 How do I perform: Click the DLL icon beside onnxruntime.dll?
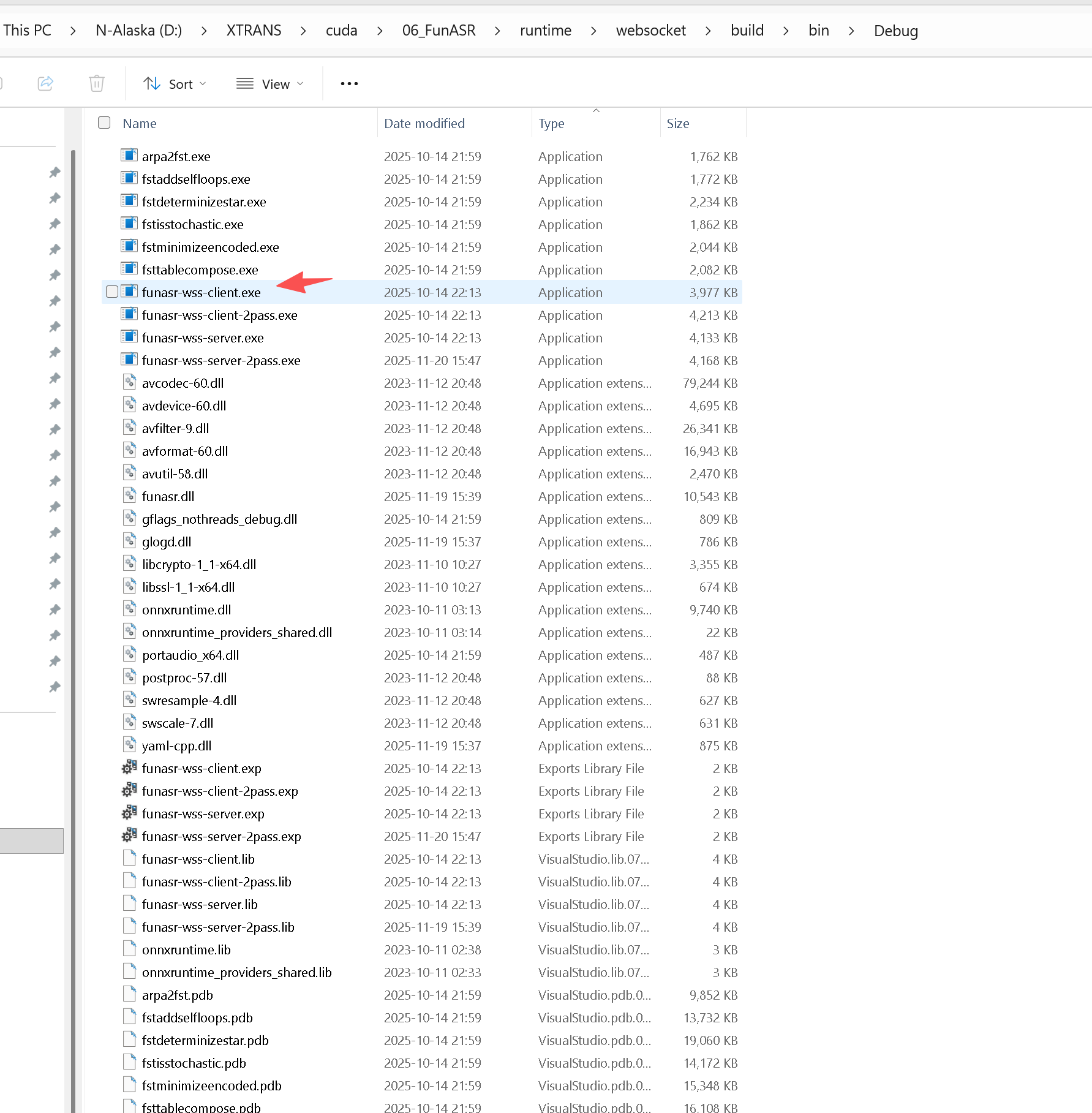129,609
